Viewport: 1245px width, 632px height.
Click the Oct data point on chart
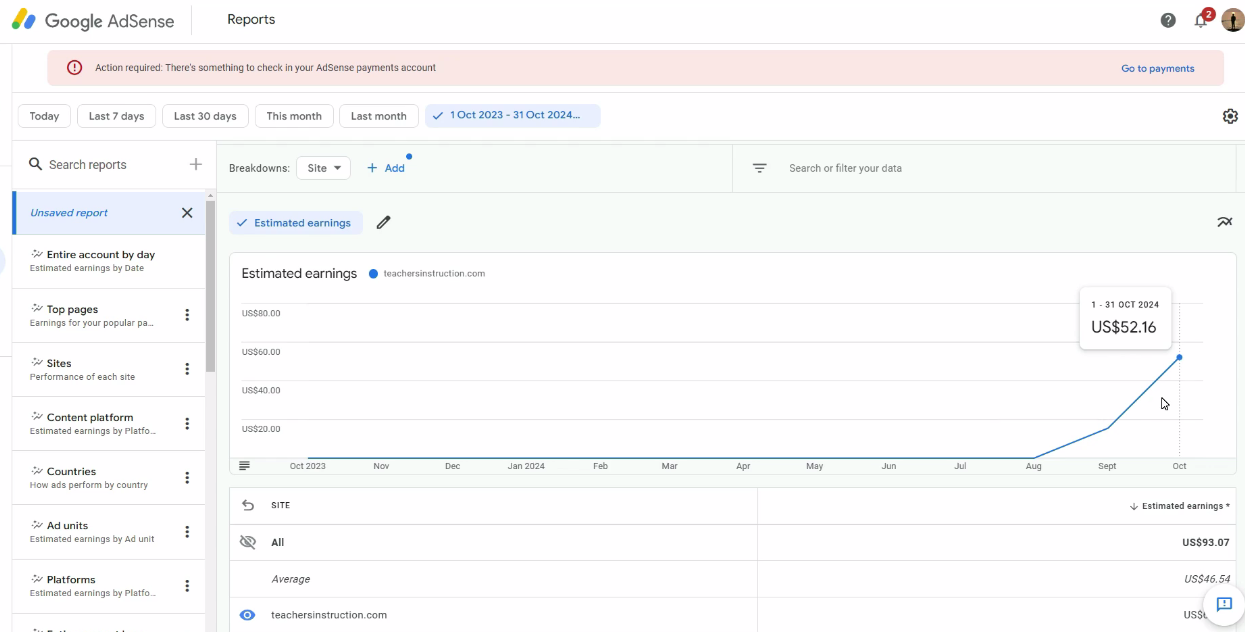coord(1180,357)
